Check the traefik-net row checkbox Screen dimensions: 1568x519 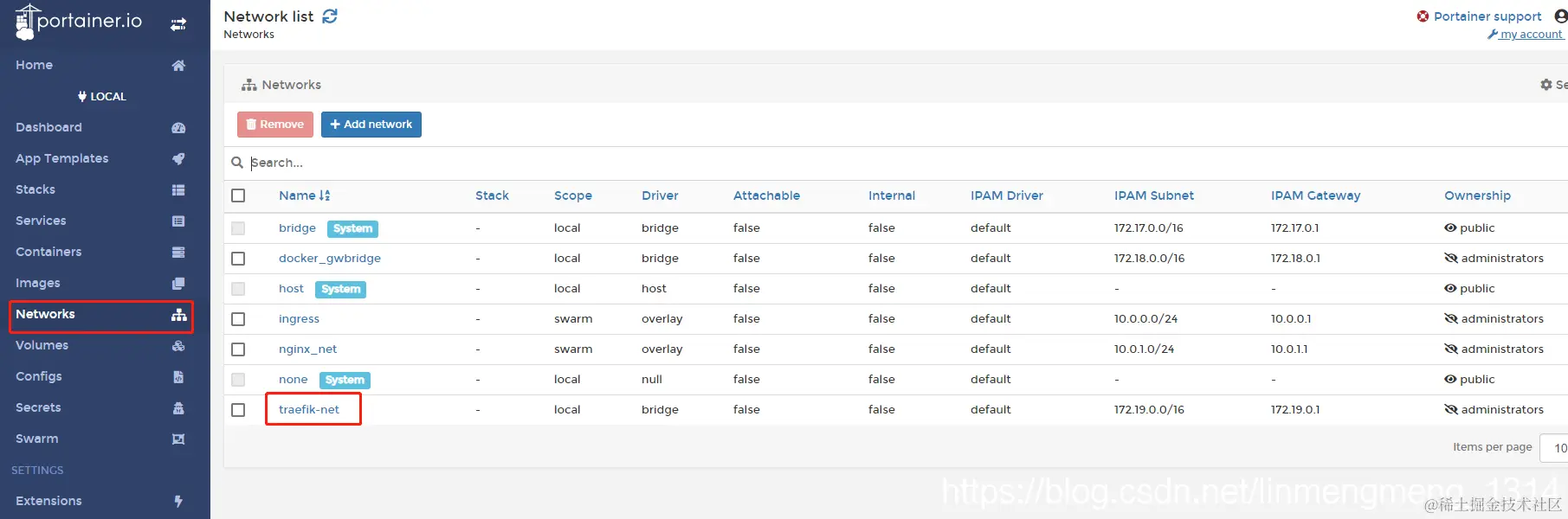[238, 410]
